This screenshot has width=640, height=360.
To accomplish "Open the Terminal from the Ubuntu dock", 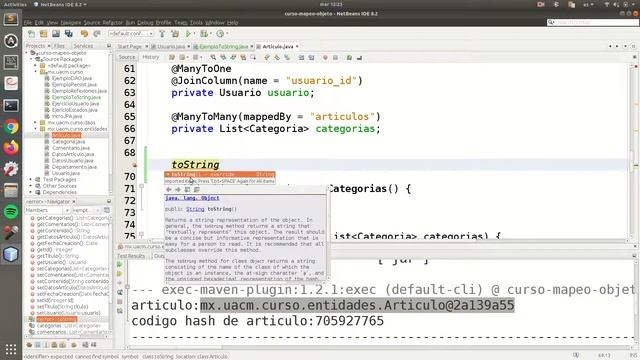I will tap(11, 106).
